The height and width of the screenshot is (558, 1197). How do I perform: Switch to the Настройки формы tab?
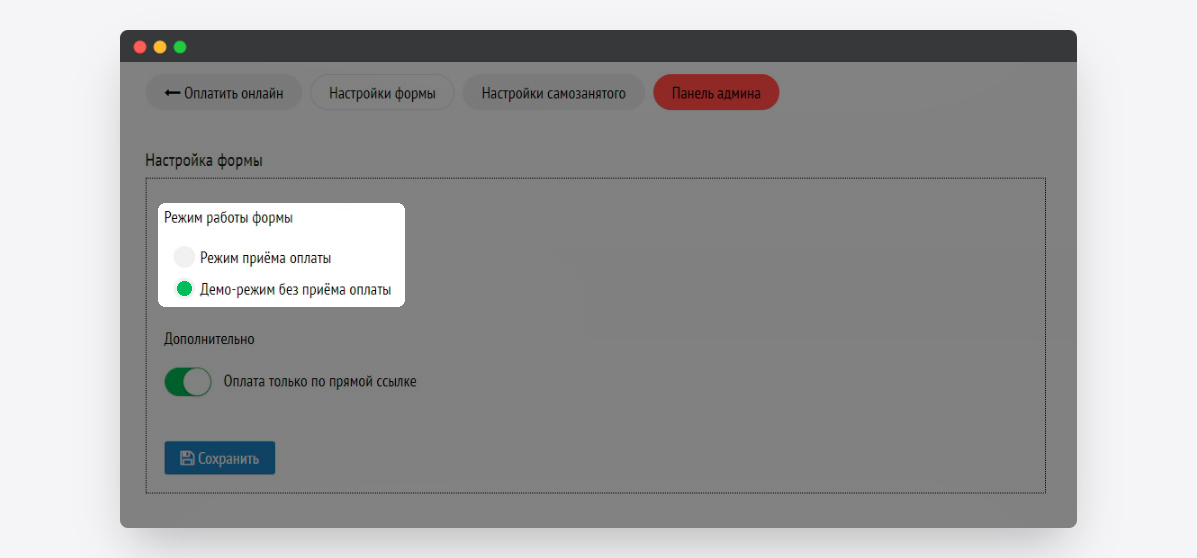382,93
